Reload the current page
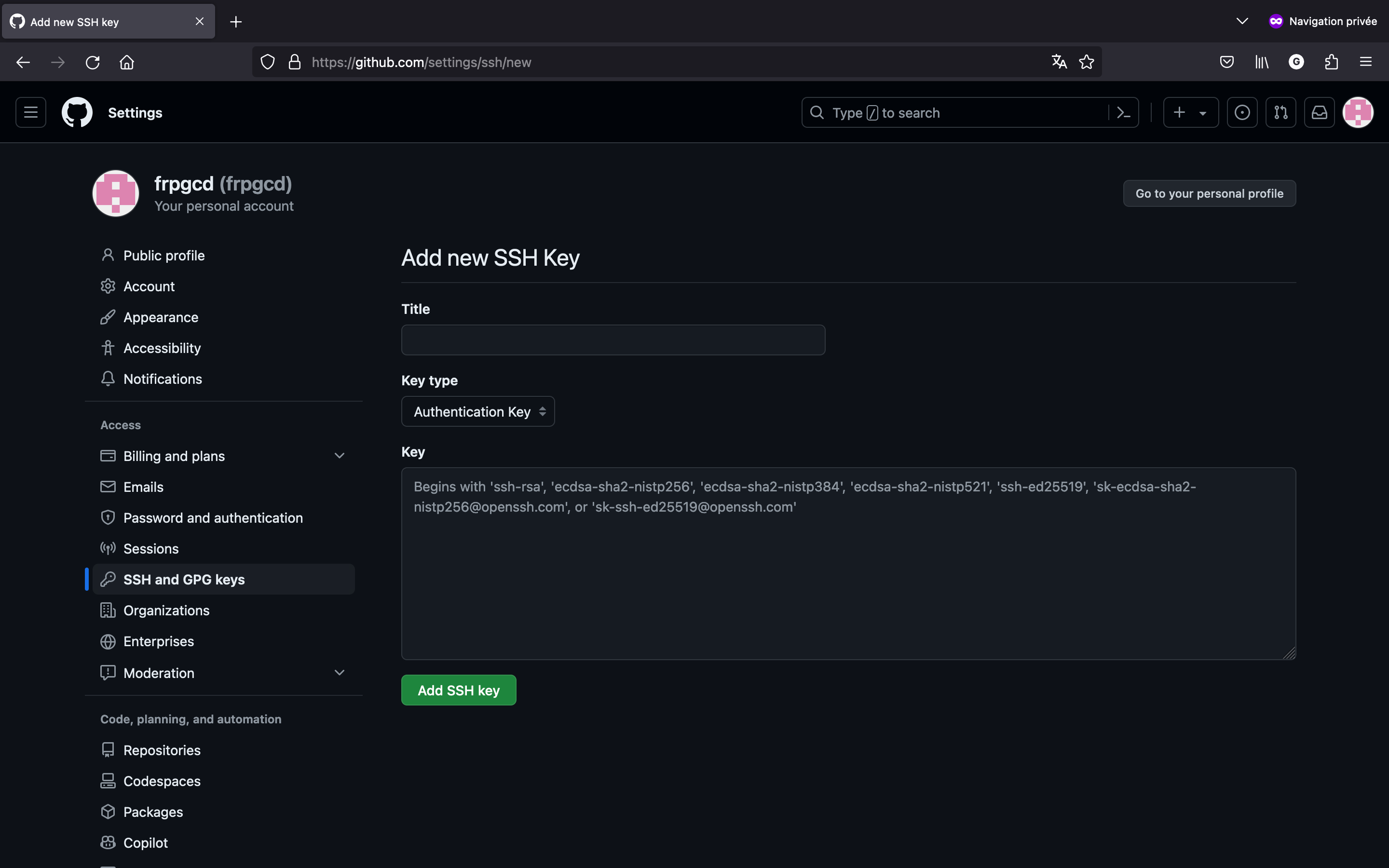Viewport: 1389px width, 868px height. point(93,62)
